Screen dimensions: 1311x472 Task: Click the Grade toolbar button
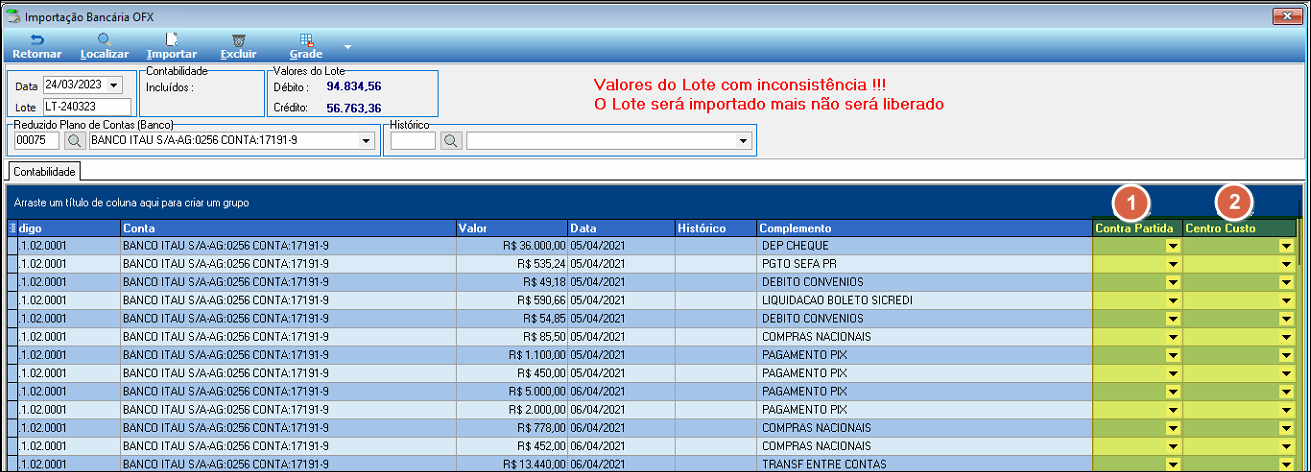[306, 46]
